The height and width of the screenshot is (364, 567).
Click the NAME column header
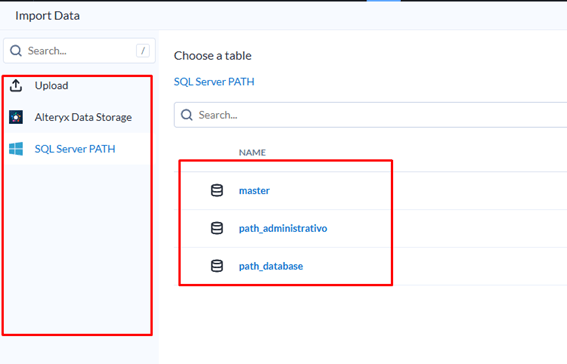[x=252, y=153]
